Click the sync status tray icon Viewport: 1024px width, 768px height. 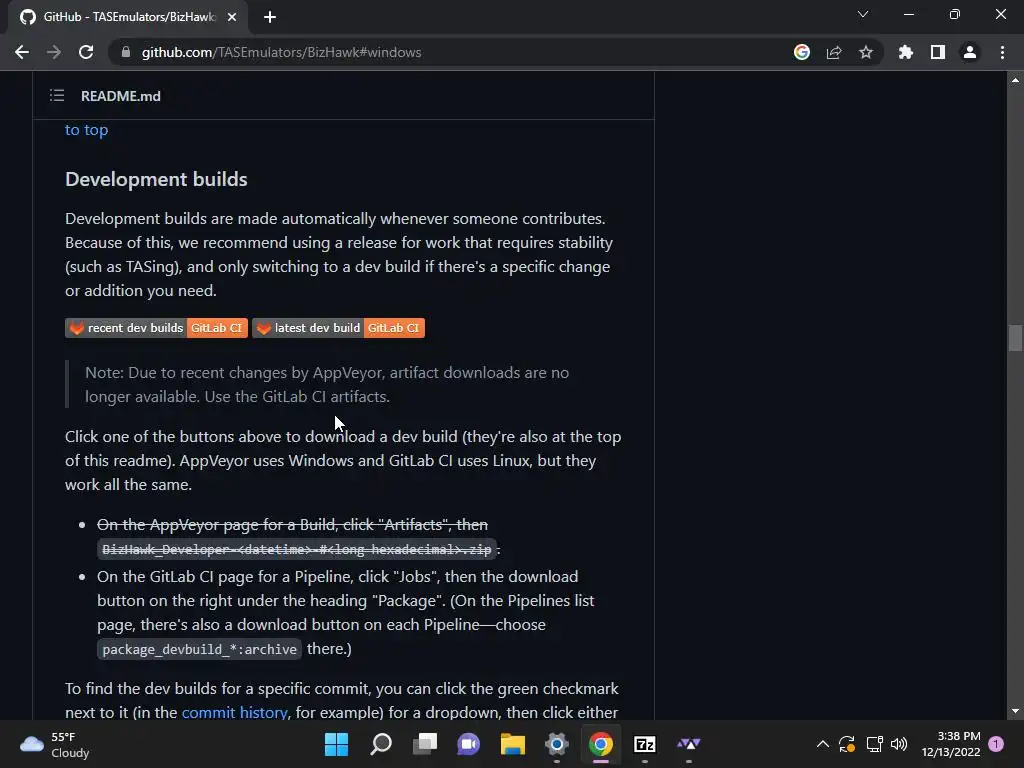847,744
